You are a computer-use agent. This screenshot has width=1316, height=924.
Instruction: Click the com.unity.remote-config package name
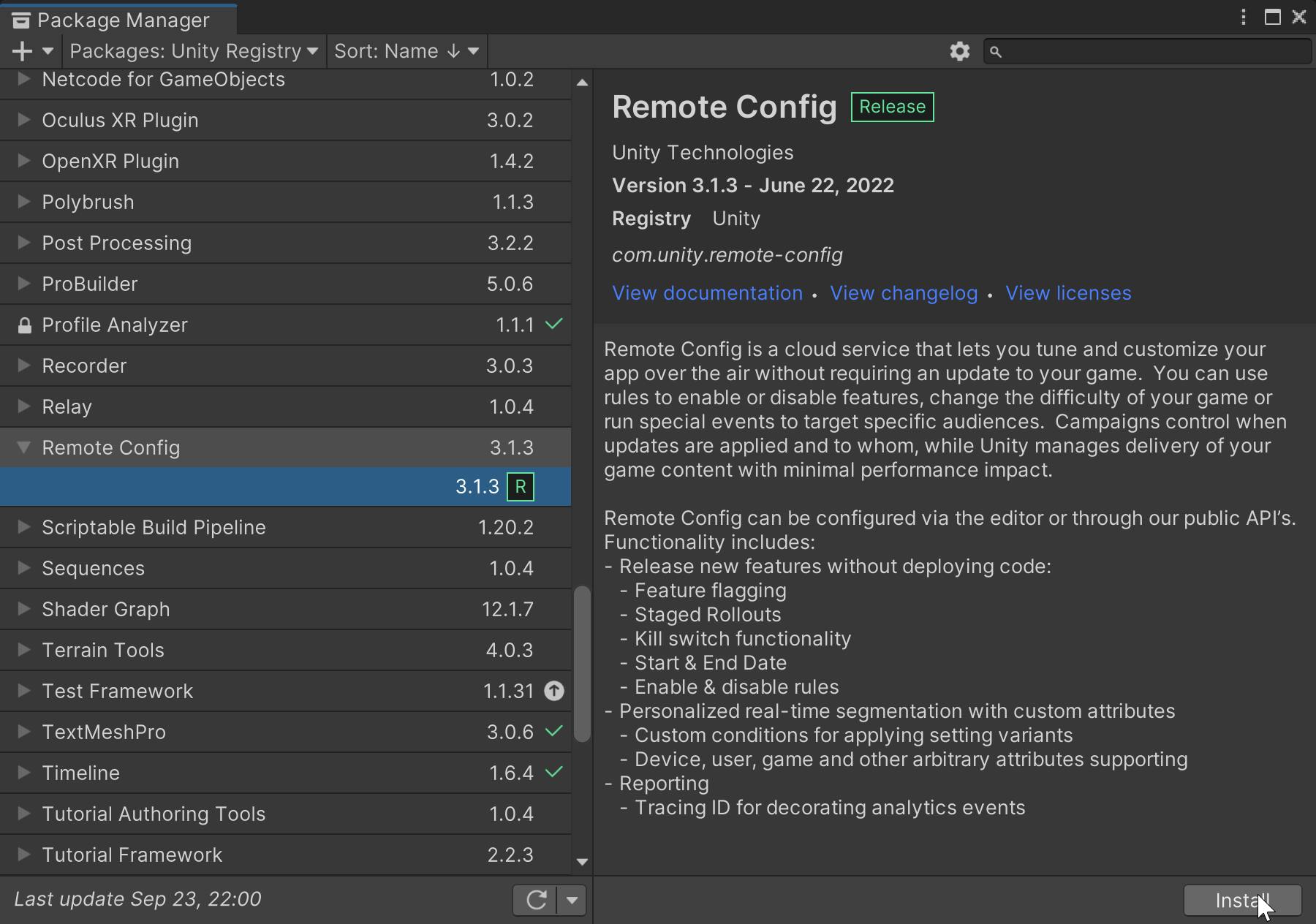click(727, 255)
